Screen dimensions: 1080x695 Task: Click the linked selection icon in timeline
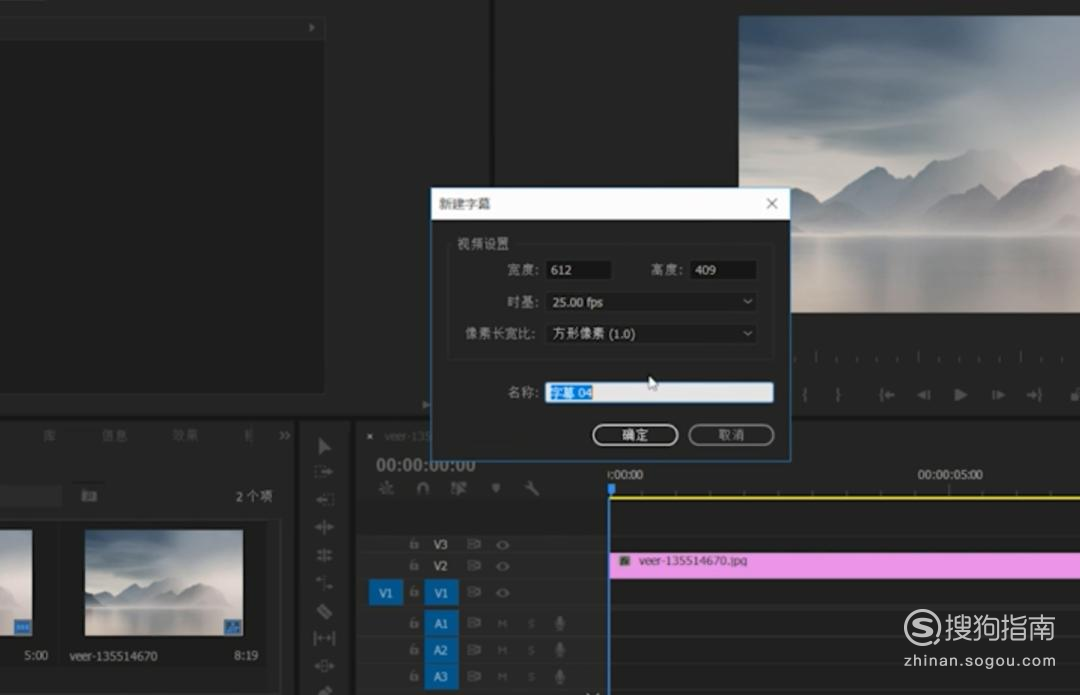(458, 488)
